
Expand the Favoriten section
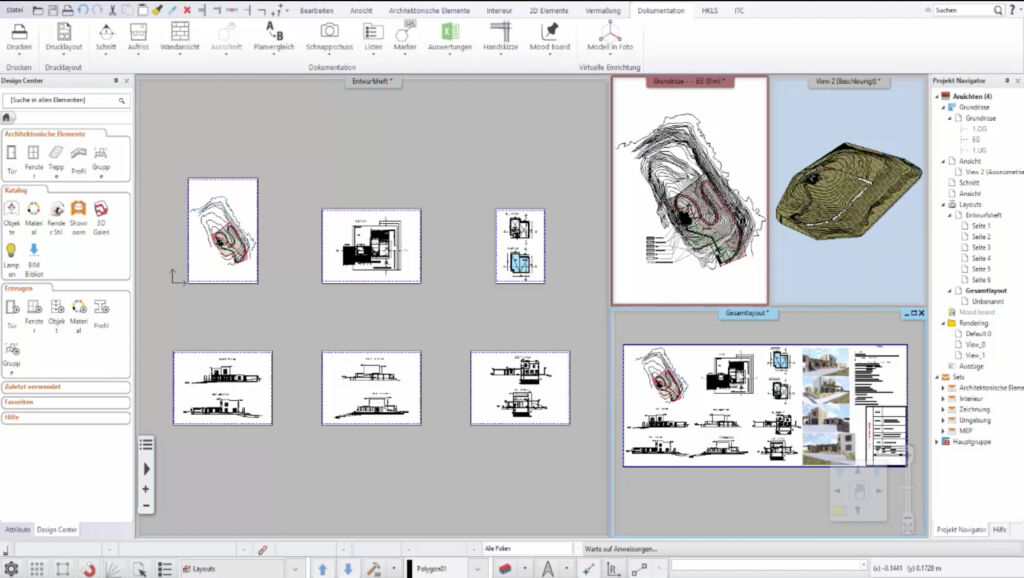65,402
